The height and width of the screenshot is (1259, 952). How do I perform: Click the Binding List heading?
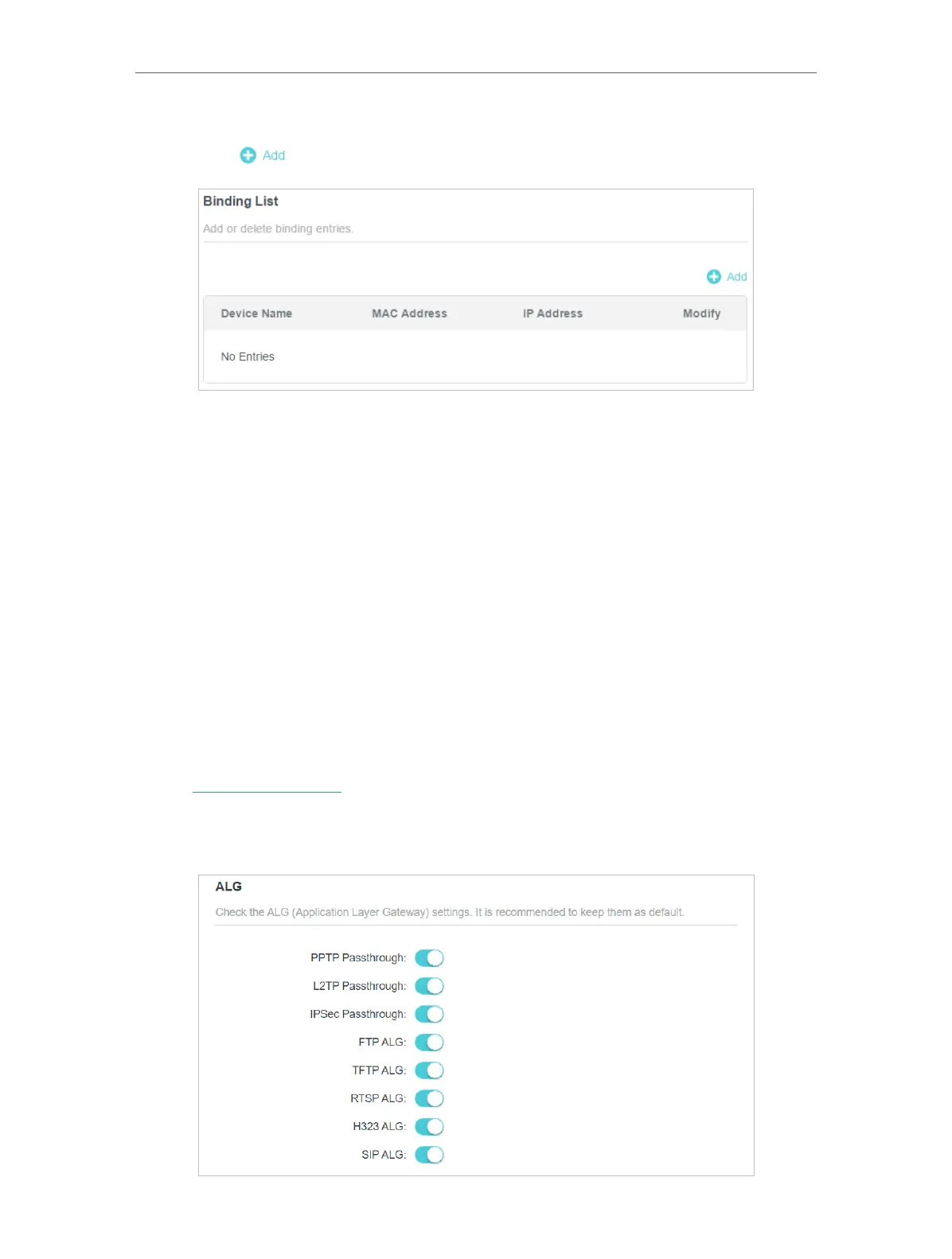240,201
